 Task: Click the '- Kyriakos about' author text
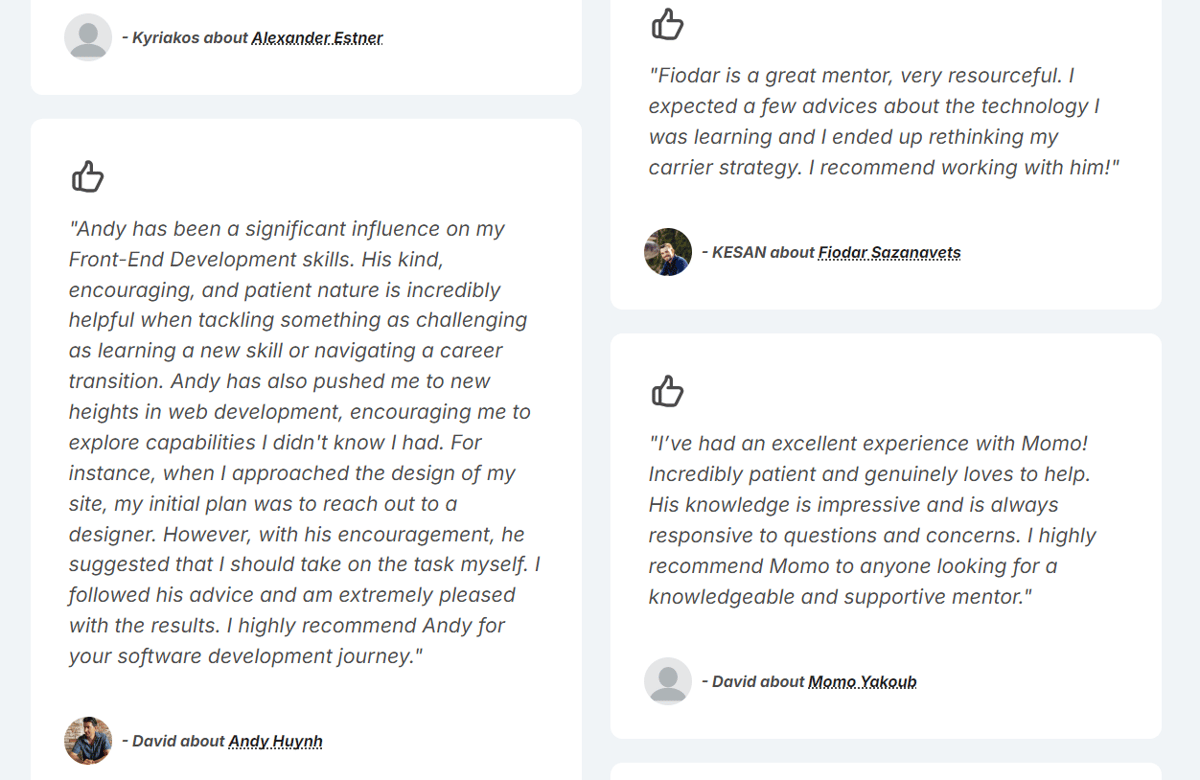coord(185,38)
